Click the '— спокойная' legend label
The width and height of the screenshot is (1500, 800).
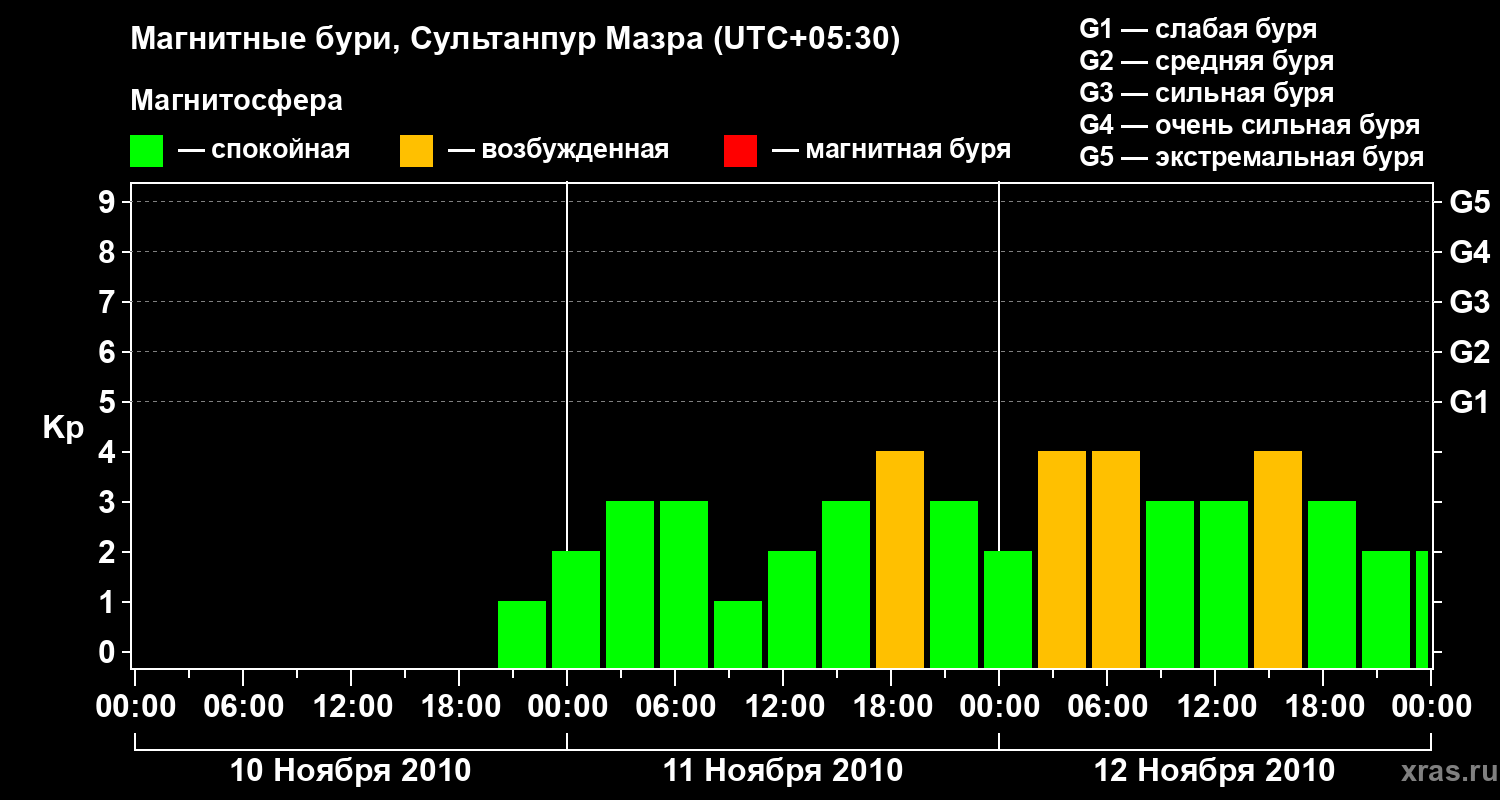pos(264,150)
